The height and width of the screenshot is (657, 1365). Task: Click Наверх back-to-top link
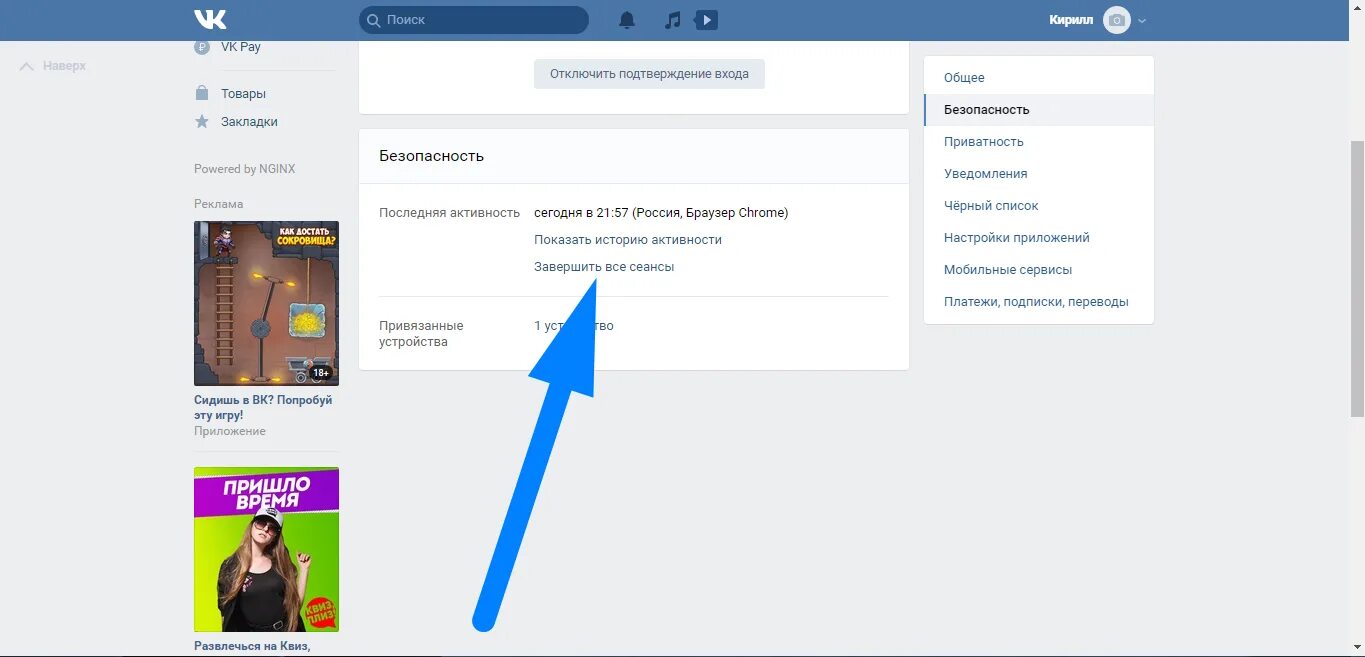pos(53,66)
